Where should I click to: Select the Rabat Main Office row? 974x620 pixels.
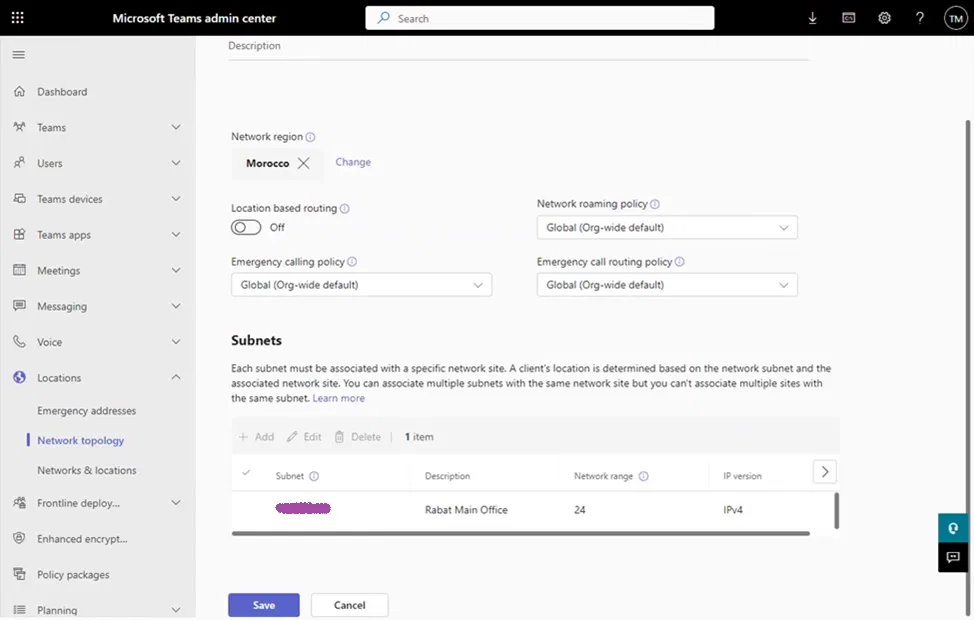[x=466, y=510]
